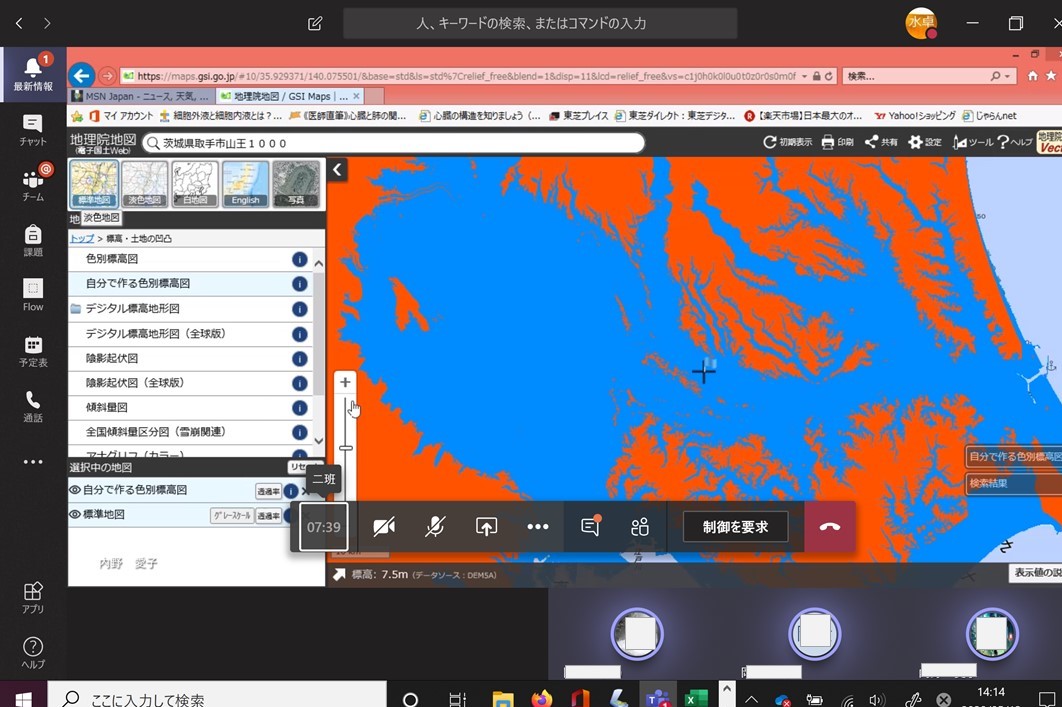Select the 傾斜量図 layer row
Viewport: 1062px width, 707px height.
[190, 408]
